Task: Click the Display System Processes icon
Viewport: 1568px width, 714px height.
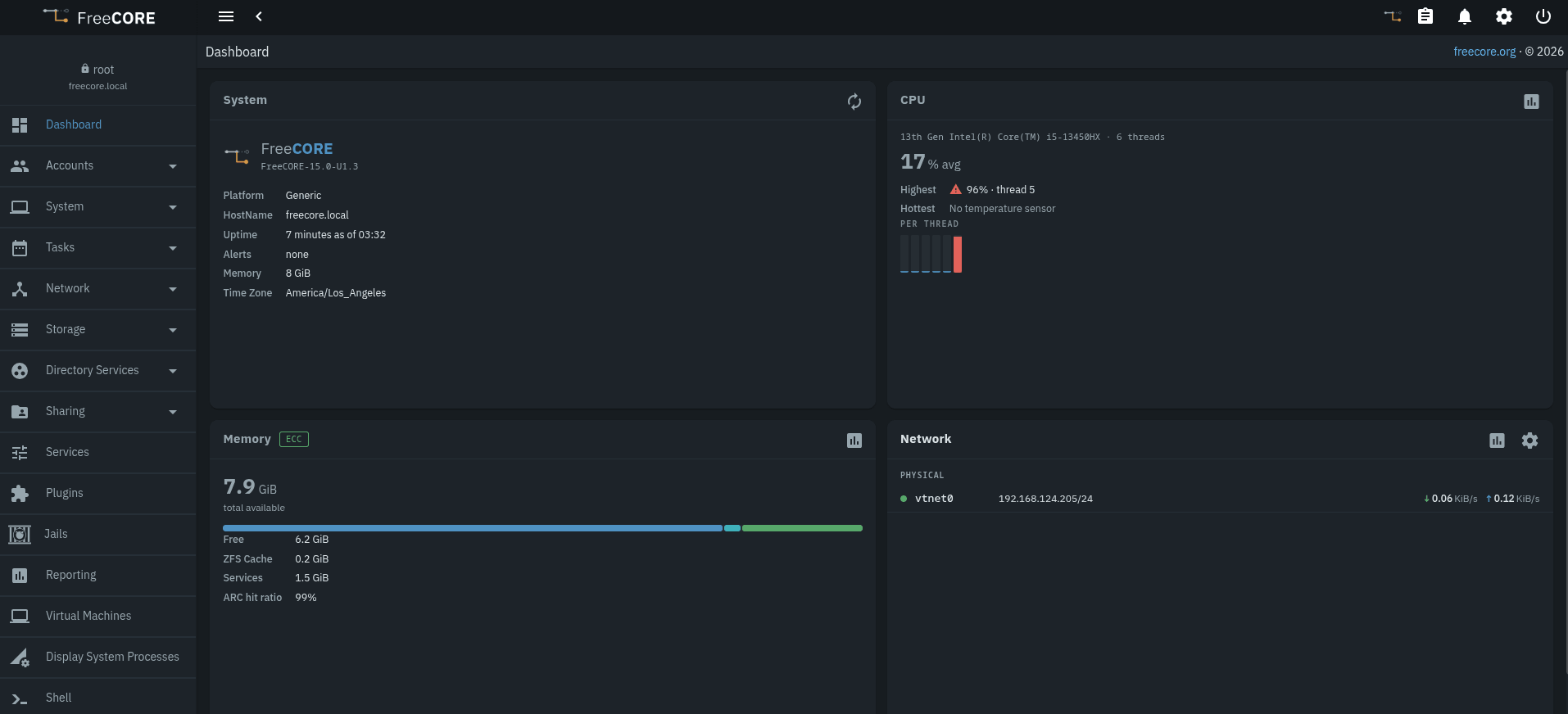Action: click(x=20, y=658)
